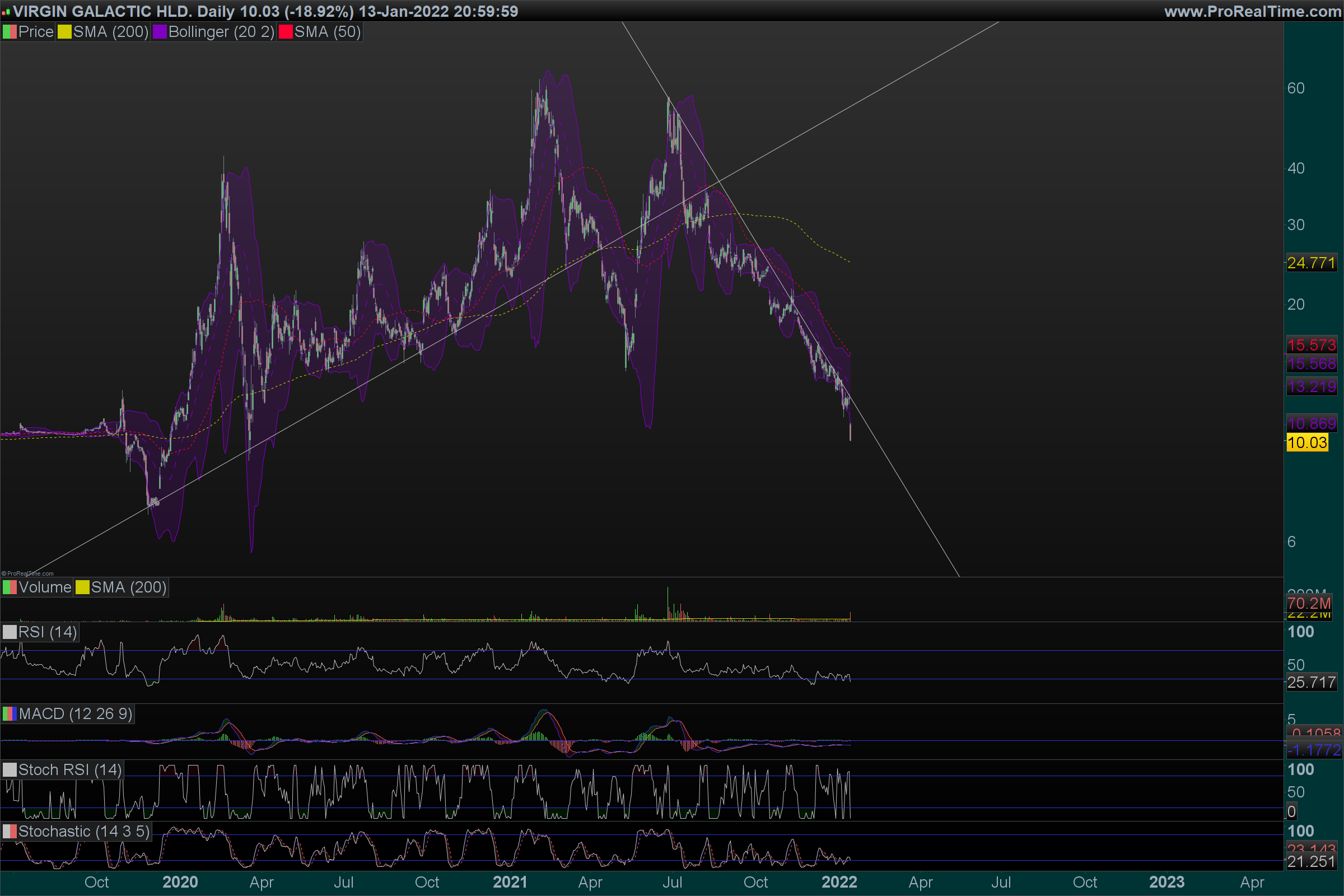Click the MACD (12 26 9) legend icon
The height and width of the screenshot is (896, 1344).
tap(10, 713)
